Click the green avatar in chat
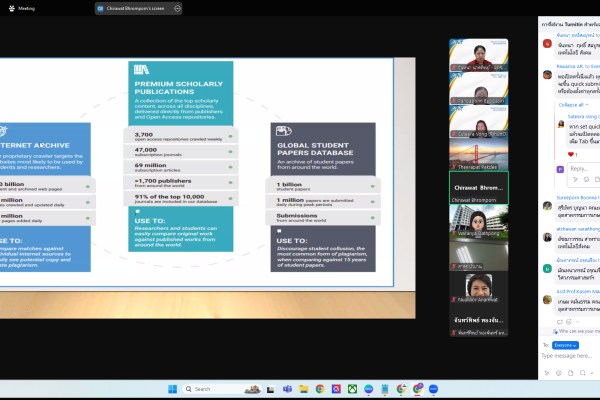600x400 pixels. pyautogui.click(x=547, y=269)
